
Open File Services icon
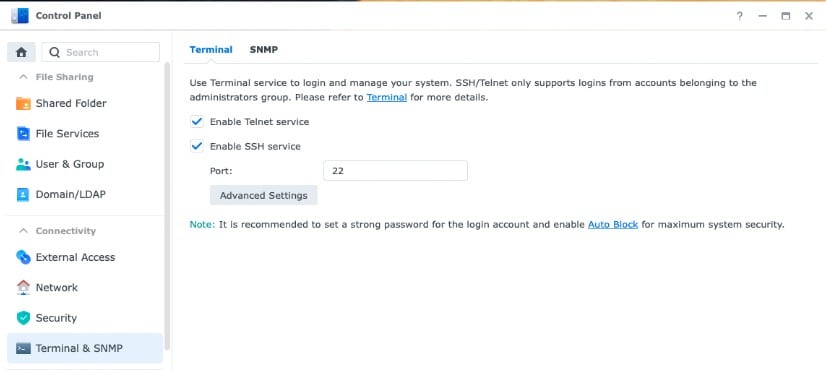point(23,134)
